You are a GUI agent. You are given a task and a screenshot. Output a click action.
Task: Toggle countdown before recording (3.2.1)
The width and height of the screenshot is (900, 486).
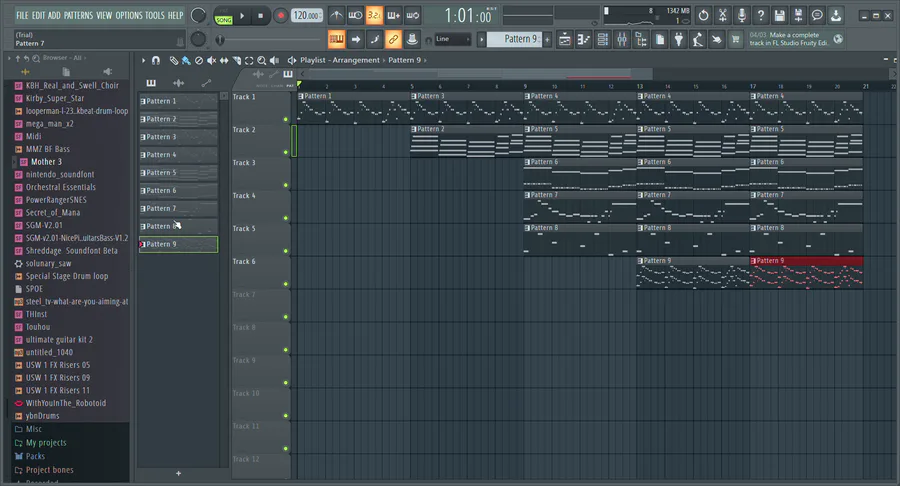[x=374, y=15]
